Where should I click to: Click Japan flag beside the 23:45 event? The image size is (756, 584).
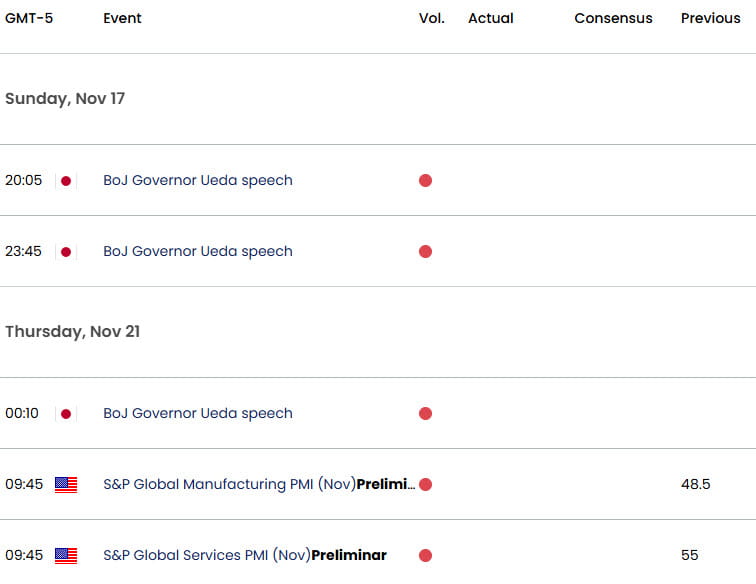(66, 252)
